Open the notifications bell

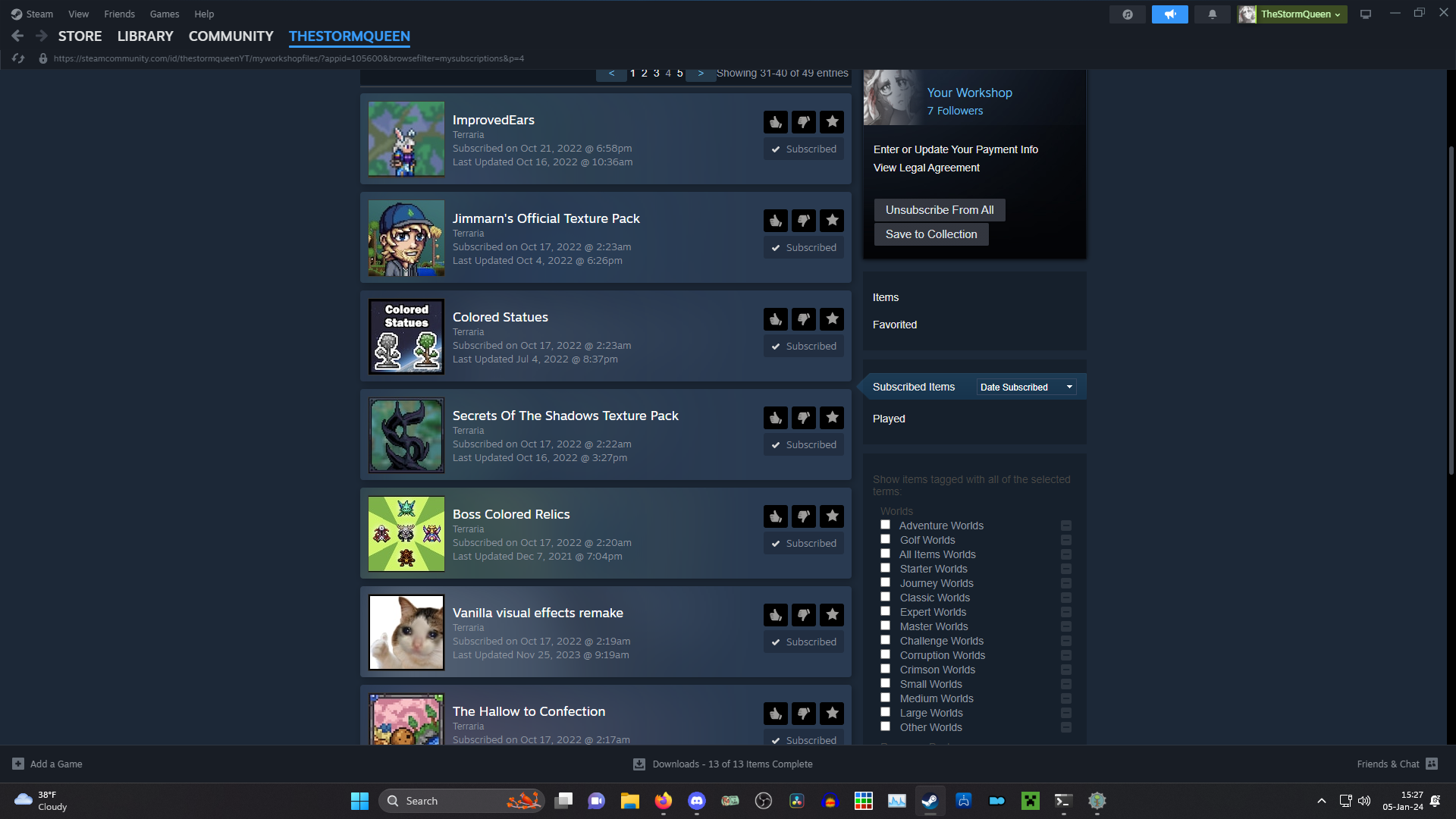pos(1213,14)
